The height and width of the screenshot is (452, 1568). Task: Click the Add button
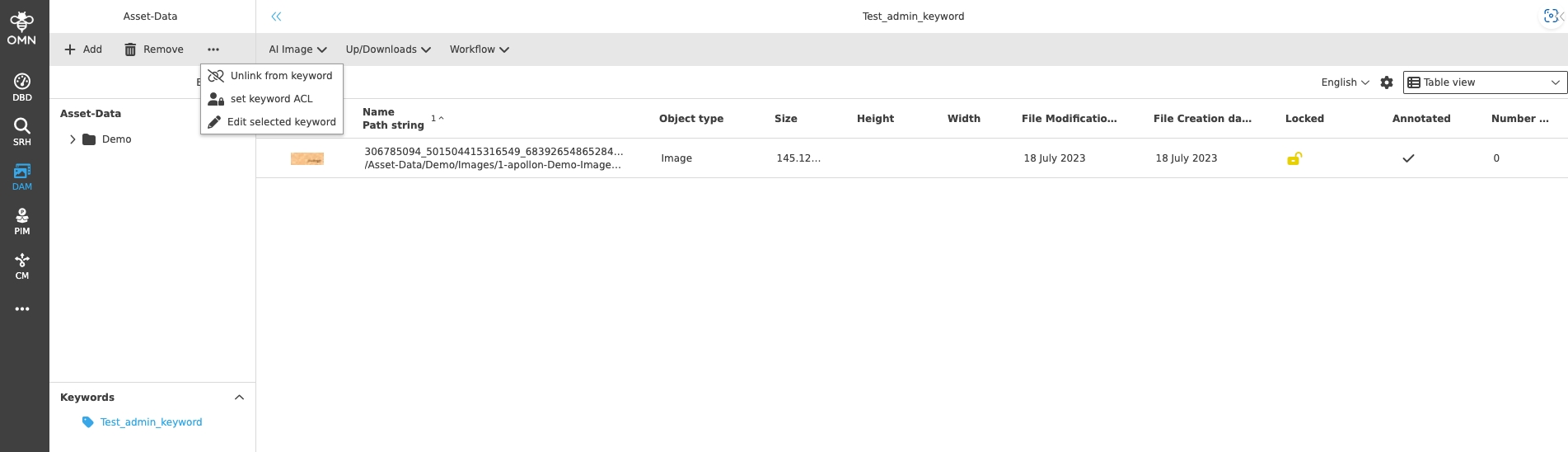pos(83,49)
